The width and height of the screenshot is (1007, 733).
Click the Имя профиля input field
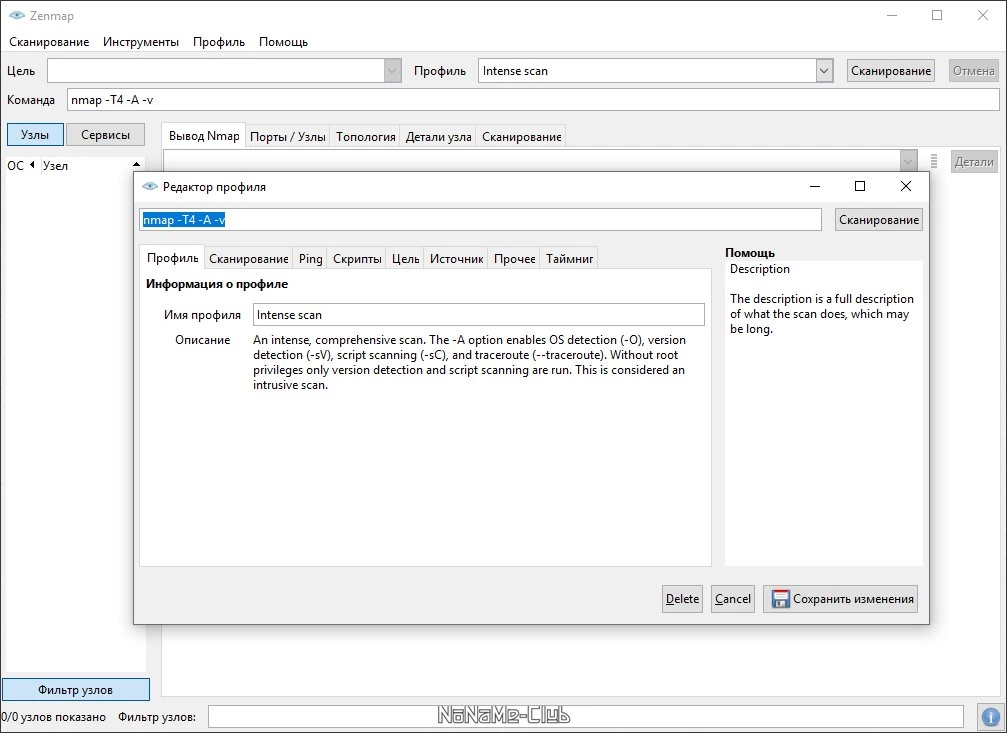[x=478, y=315]
